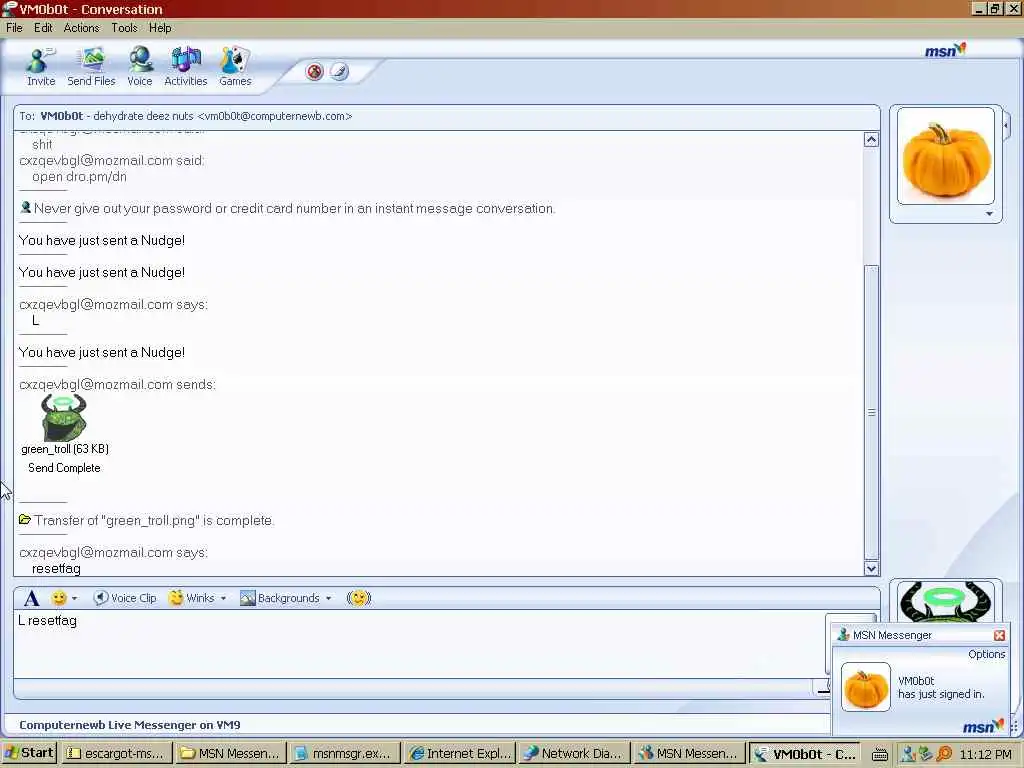
Task: Open the Send Files tool
Action: click(x=91, y=67)
